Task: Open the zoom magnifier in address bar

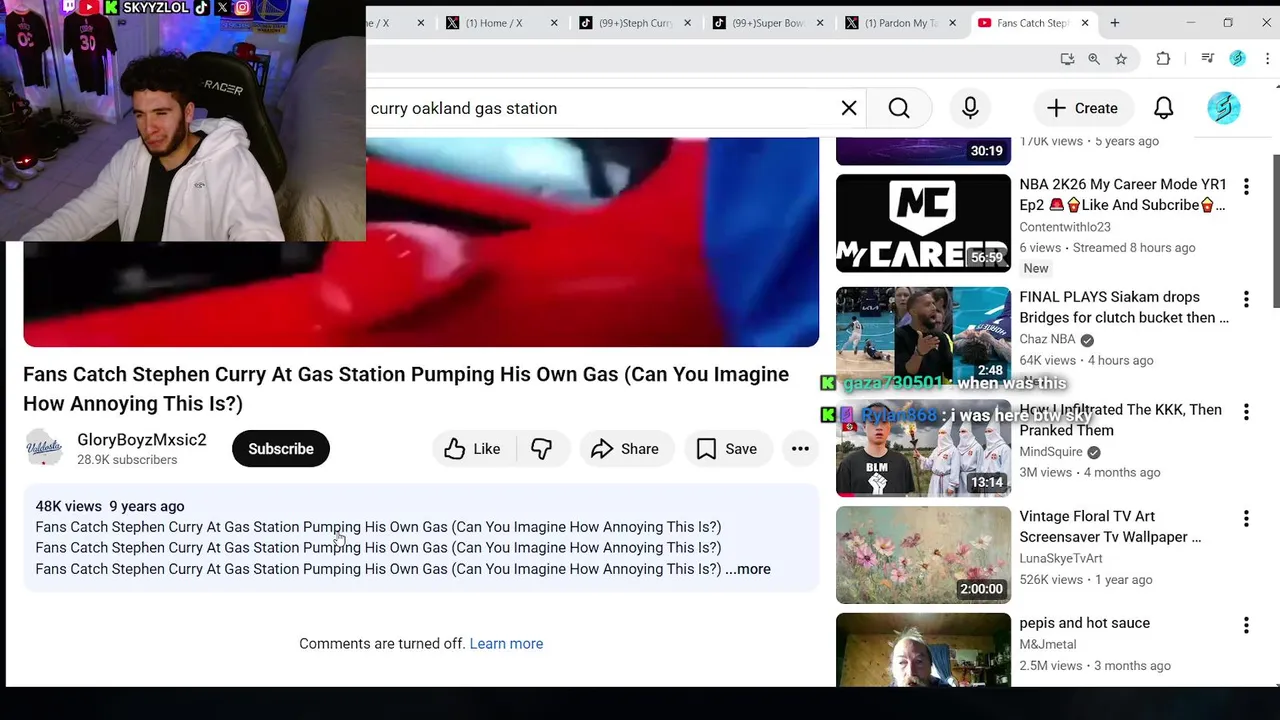Action: (1094, 59)
